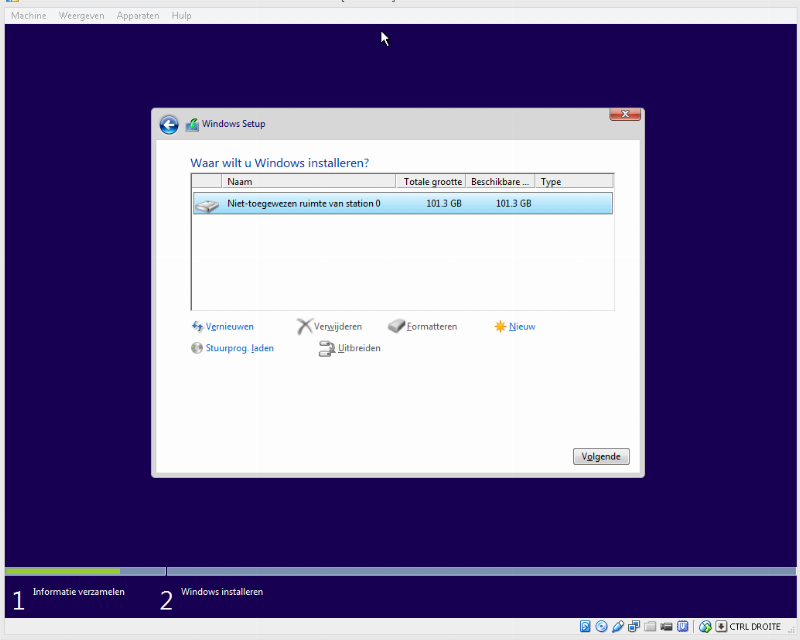The width and height of the screenshot is (800, 640).
Task: Click the Uitbreiden partition icon
Action: click(x=327, y=349)
